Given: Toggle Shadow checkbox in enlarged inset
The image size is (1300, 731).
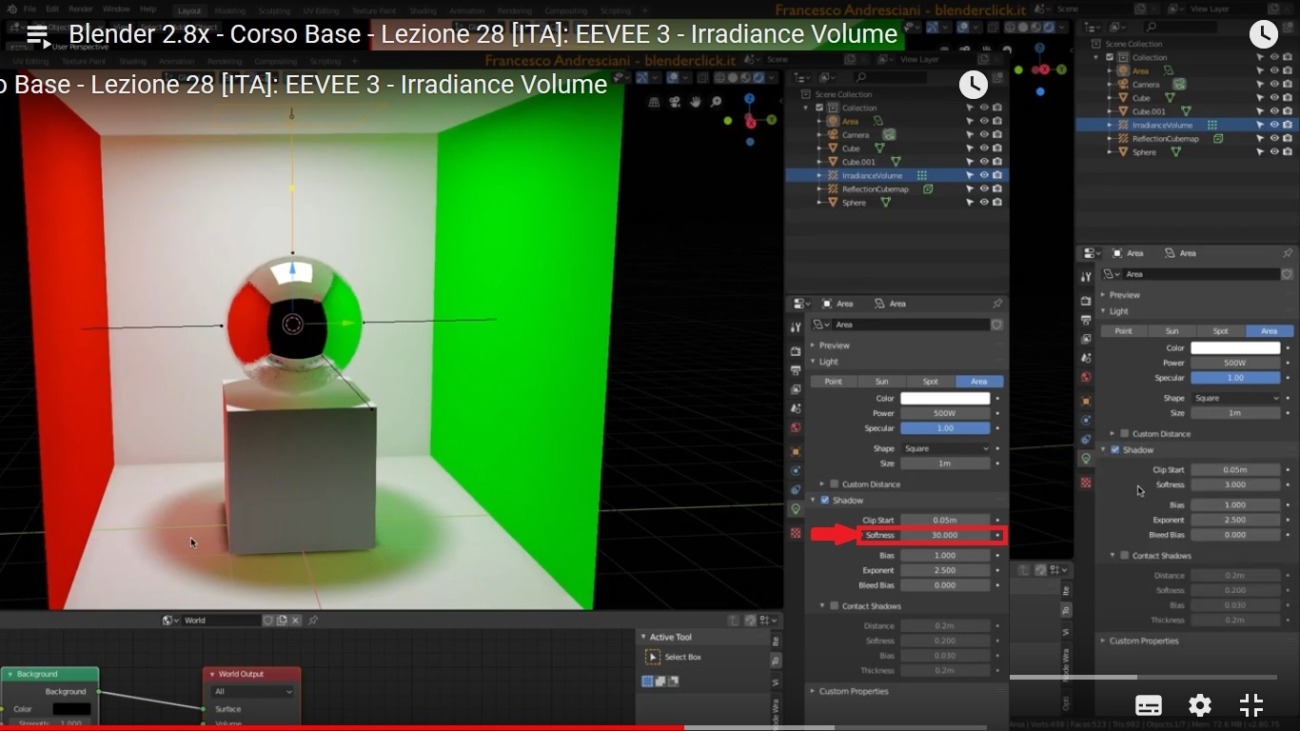Looking at the screenshot, I should [x=825, y=500].
